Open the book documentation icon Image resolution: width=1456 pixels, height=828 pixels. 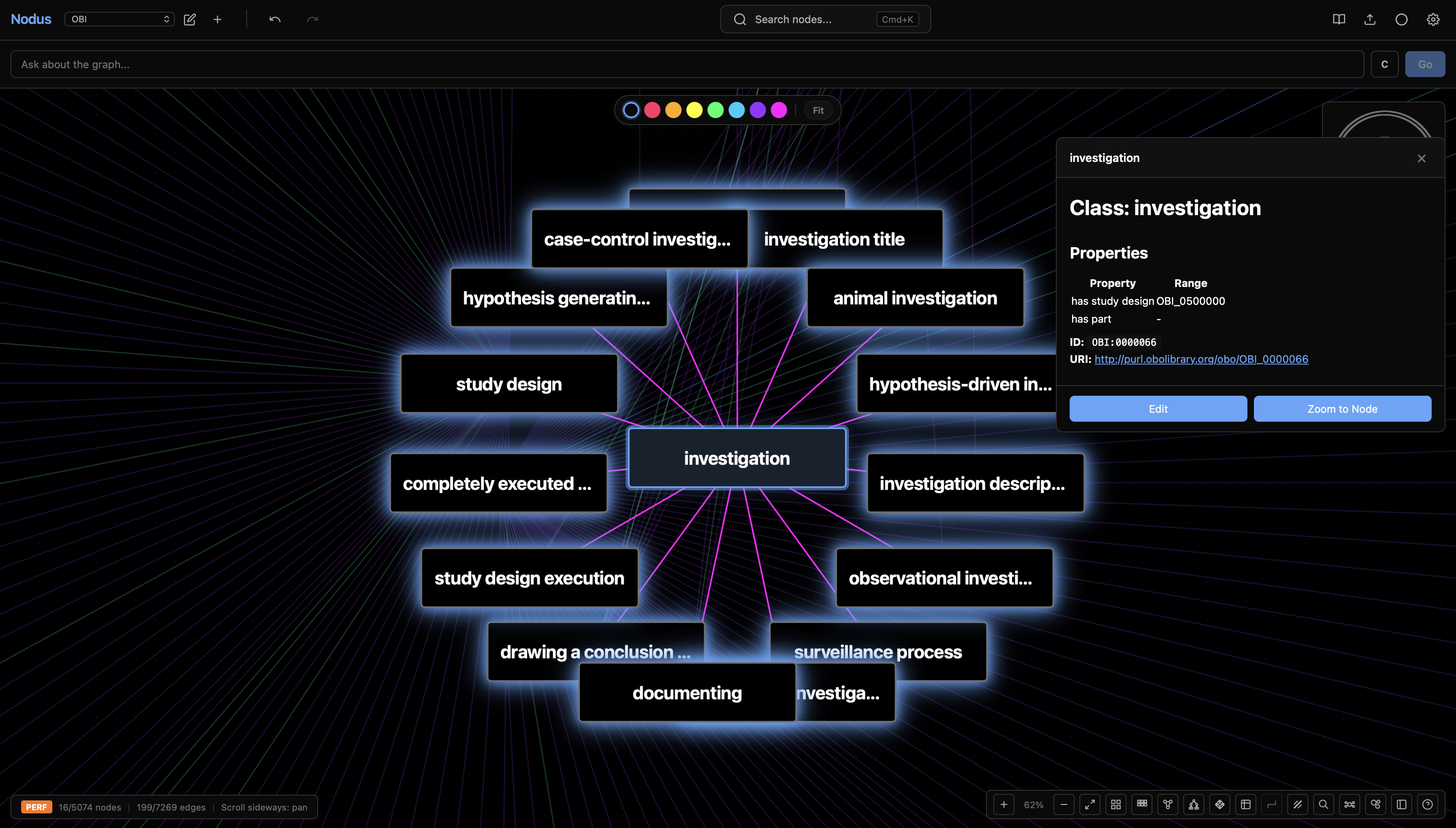click(1339, 19)
